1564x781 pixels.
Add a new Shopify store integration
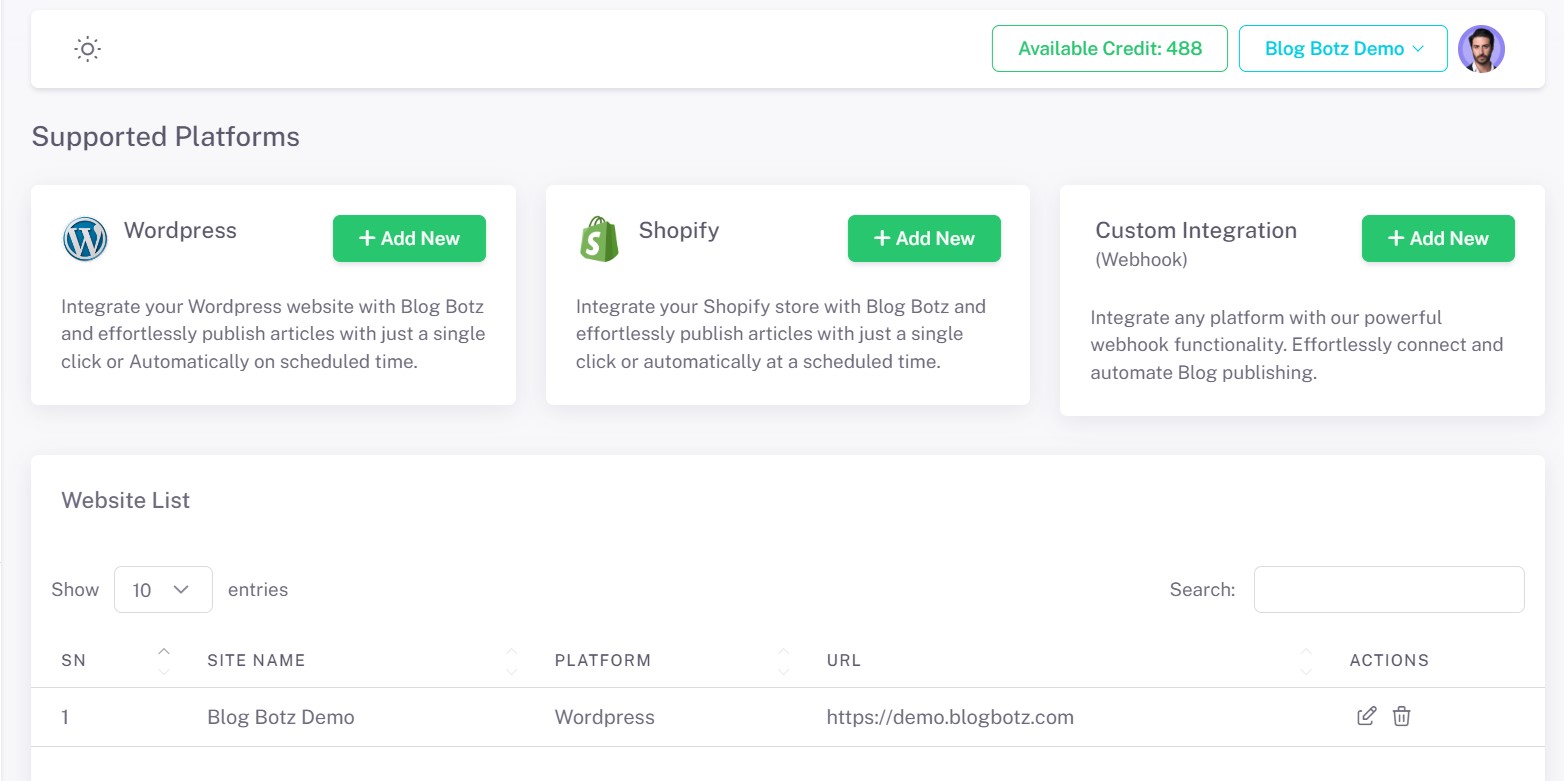pos(924,239)
